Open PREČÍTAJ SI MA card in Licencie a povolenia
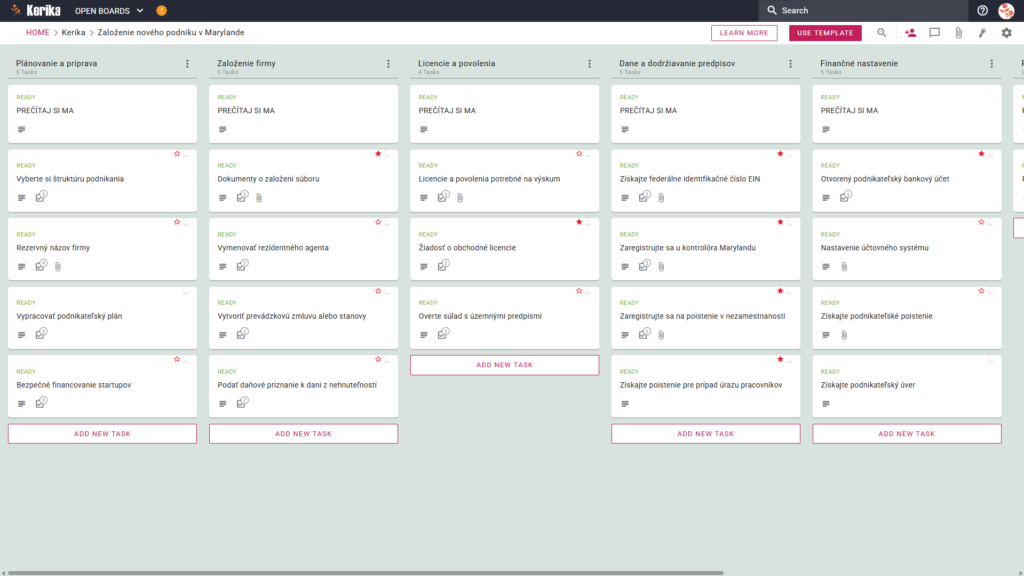The width and height of the screenshot is (1024, 576). [505, 114]
